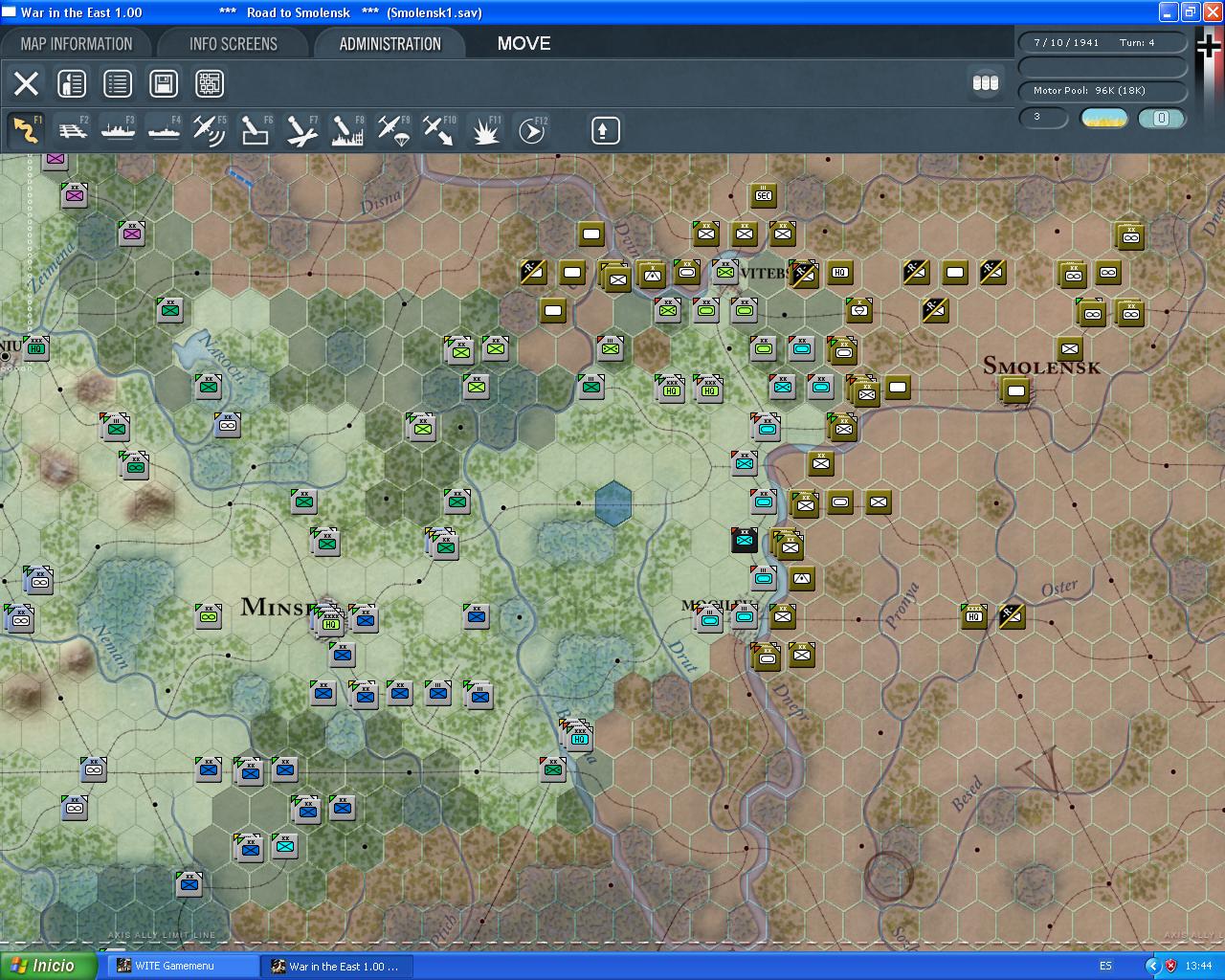
Task: Select the F1 Move mode icon
Action: click(x=26, y=129)
